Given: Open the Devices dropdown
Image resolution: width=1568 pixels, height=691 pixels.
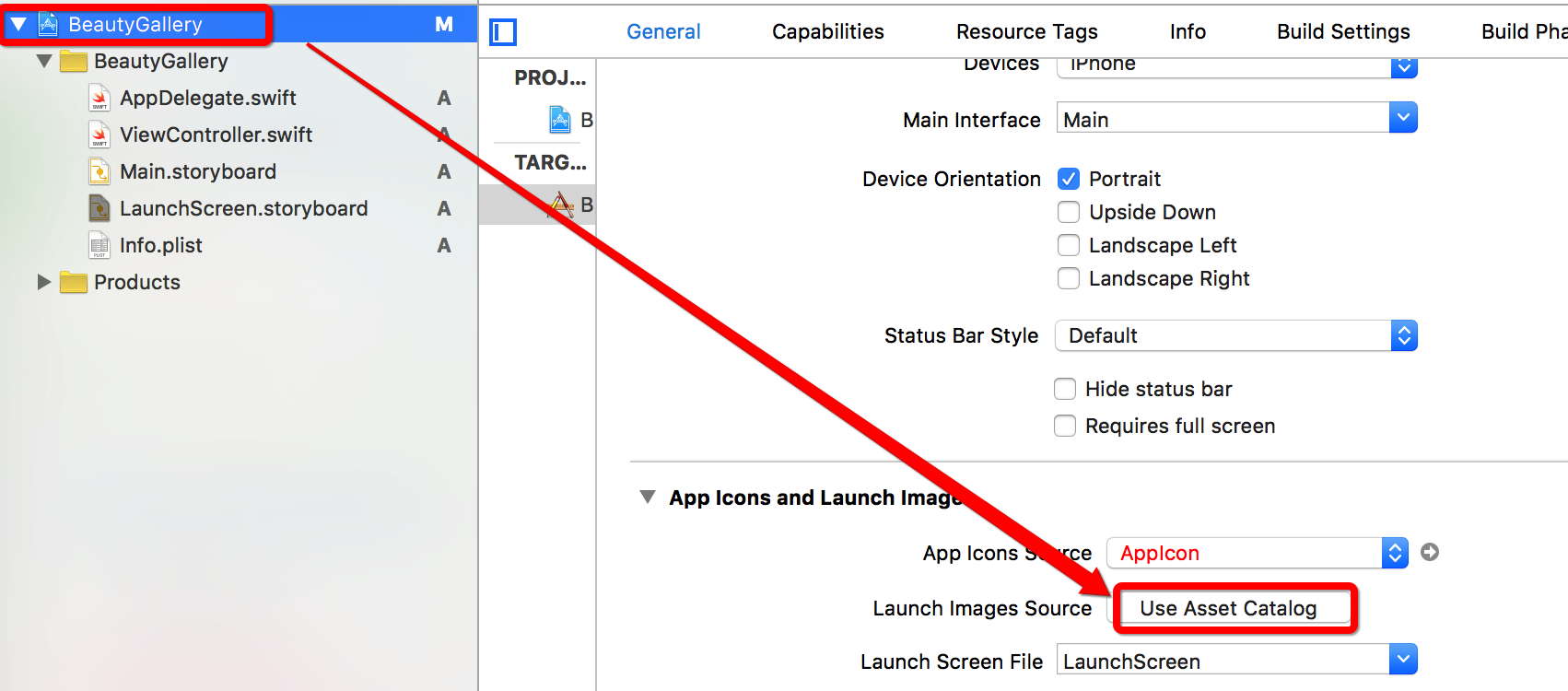Looking at the screenshot, I should click(x=1236, y=66).
